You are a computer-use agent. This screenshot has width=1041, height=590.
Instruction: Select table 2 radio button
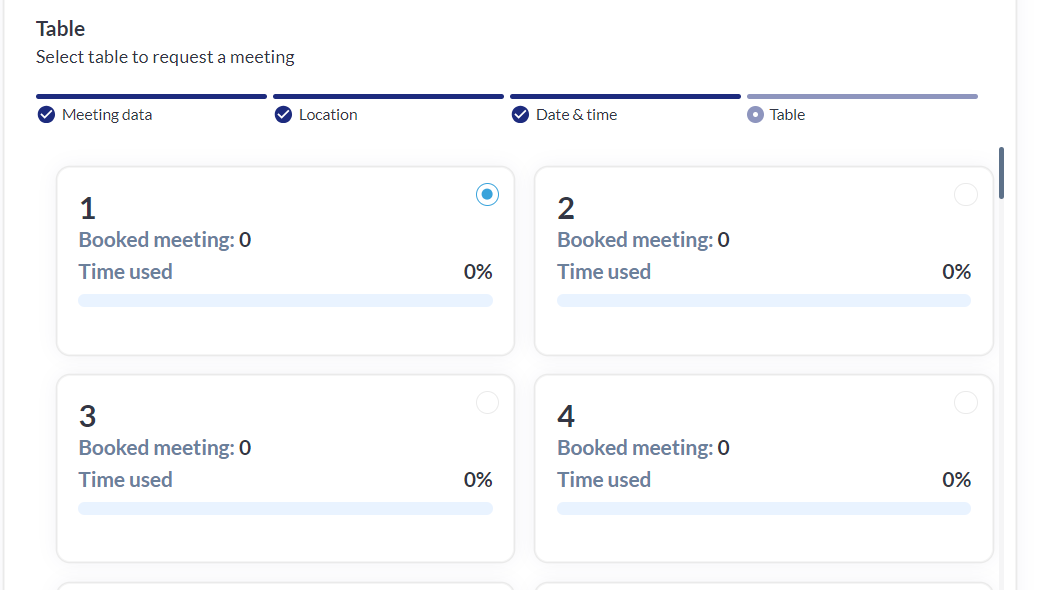[966, 195]
